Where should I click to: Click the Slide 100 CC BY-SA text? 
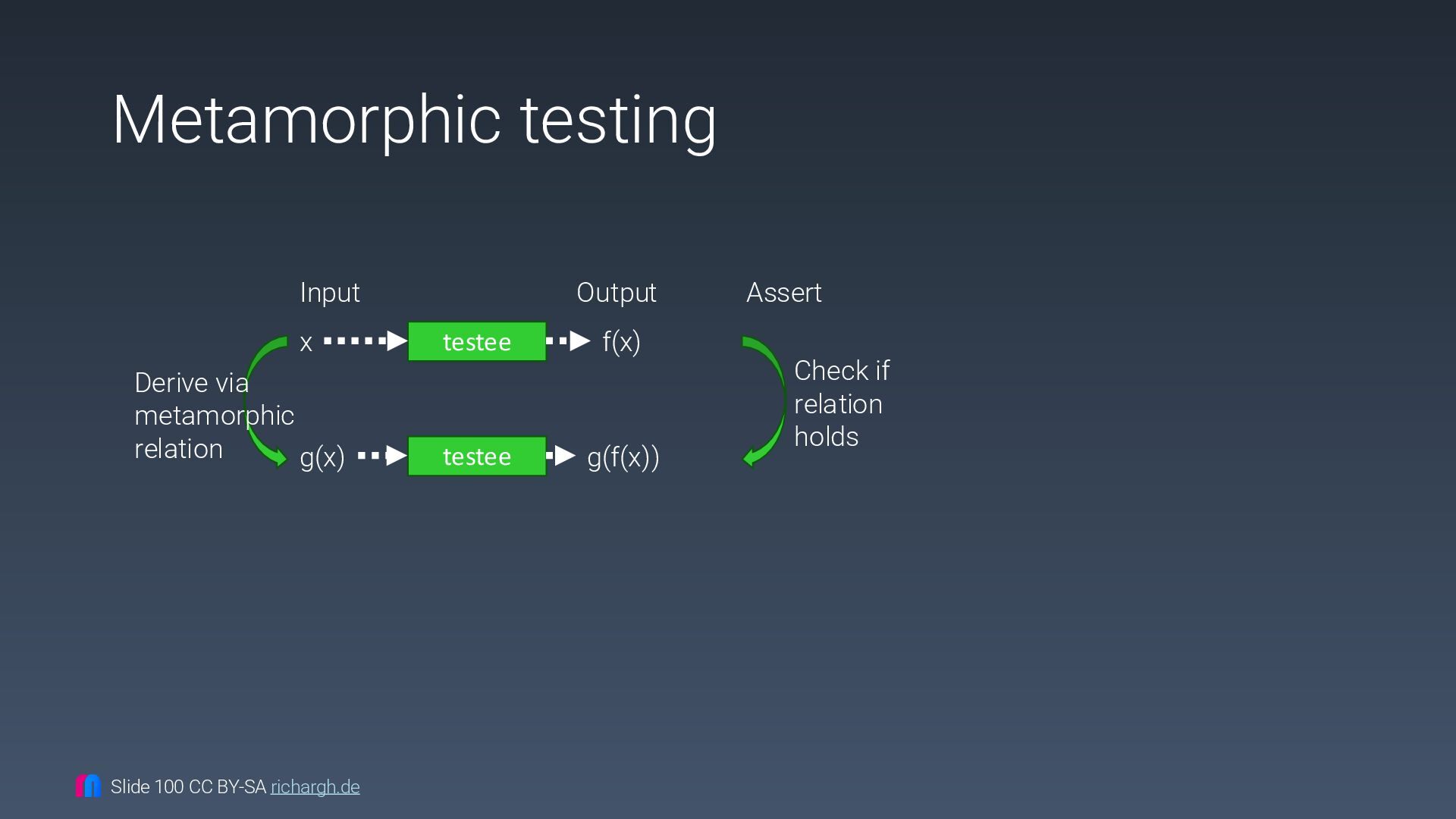[x=188, y=787]
